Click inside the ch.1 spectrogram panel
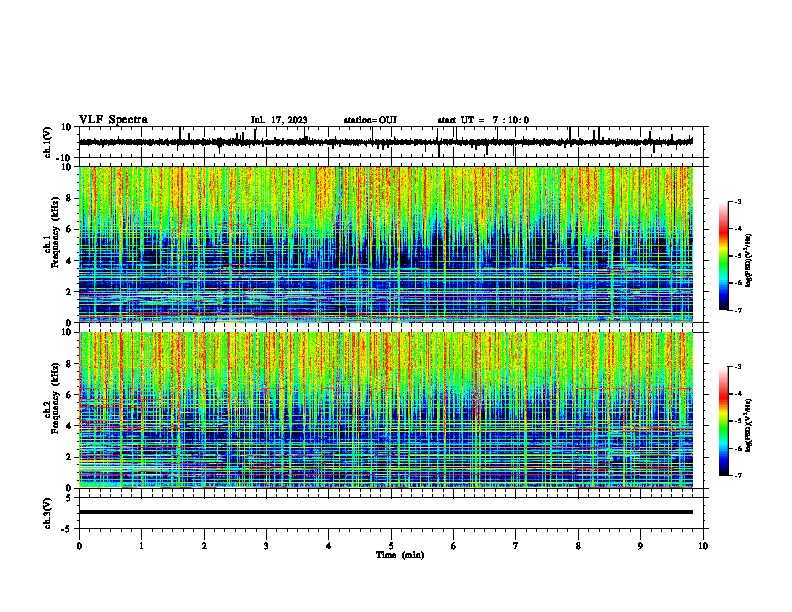 pyautogui.click(x=386, y=244)
